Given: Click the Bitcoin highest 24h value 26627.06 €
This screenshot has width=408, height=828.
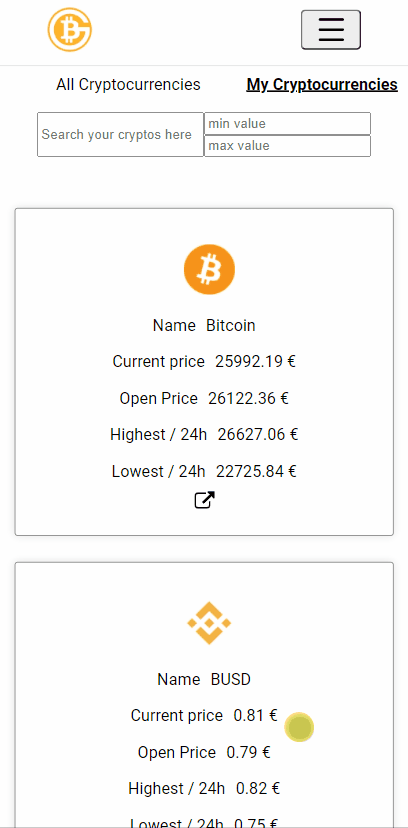Looking at the screenshot, I should [258, 435].
